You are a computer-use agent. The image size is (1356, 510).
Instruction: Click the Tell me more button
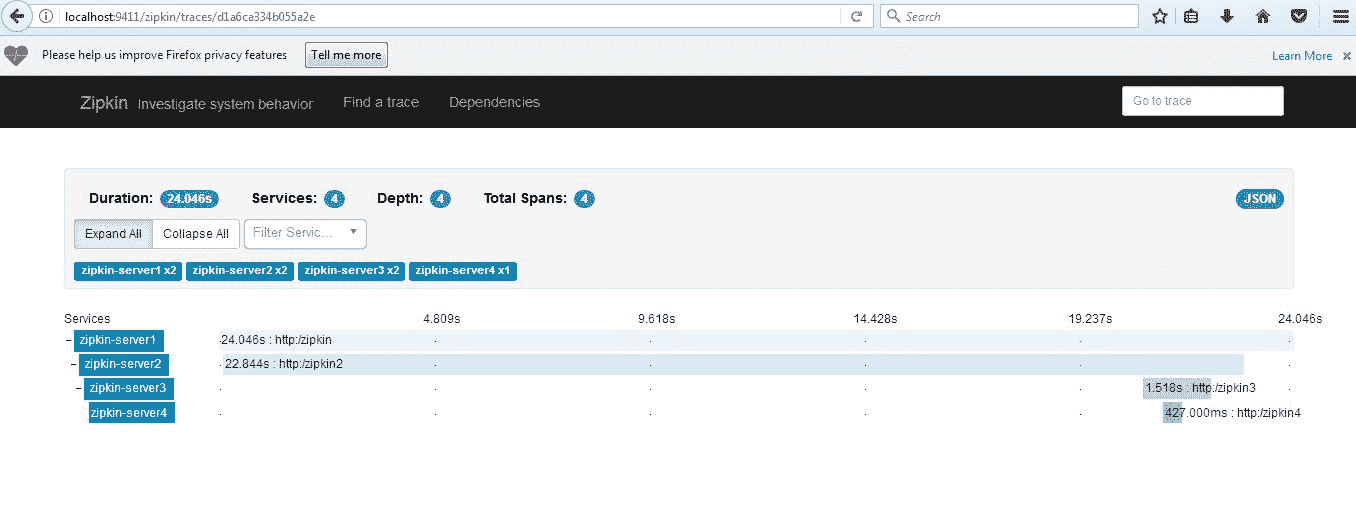click(x=346, y=55)
